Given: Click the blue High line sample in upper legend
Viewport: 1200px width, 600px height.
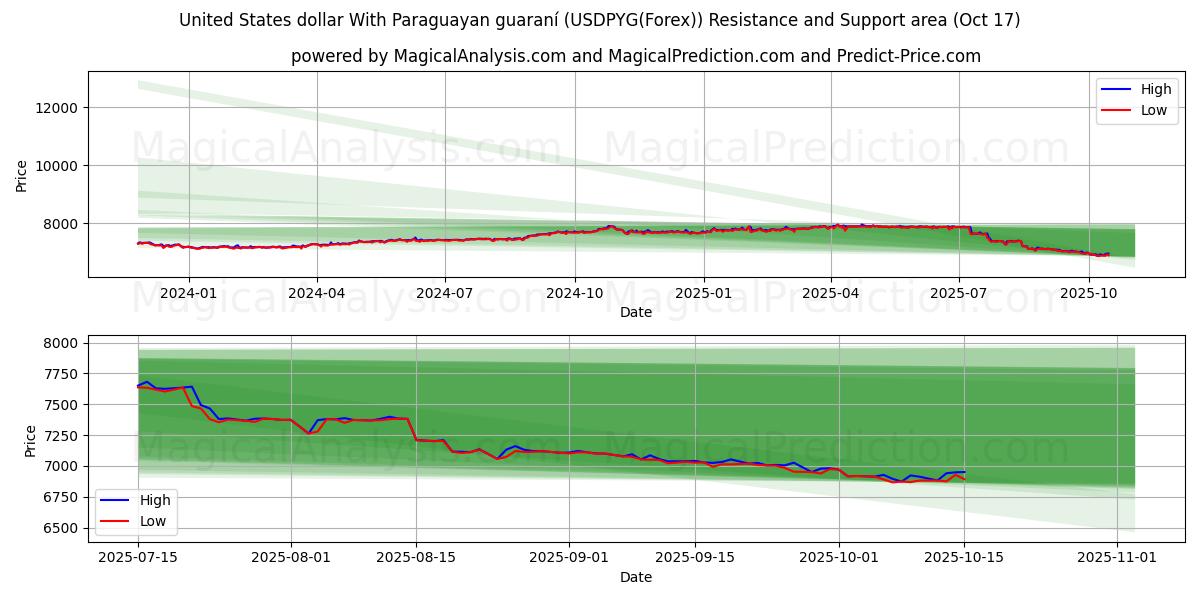Looking at the screenshot, I should [x=1116, y=90].
